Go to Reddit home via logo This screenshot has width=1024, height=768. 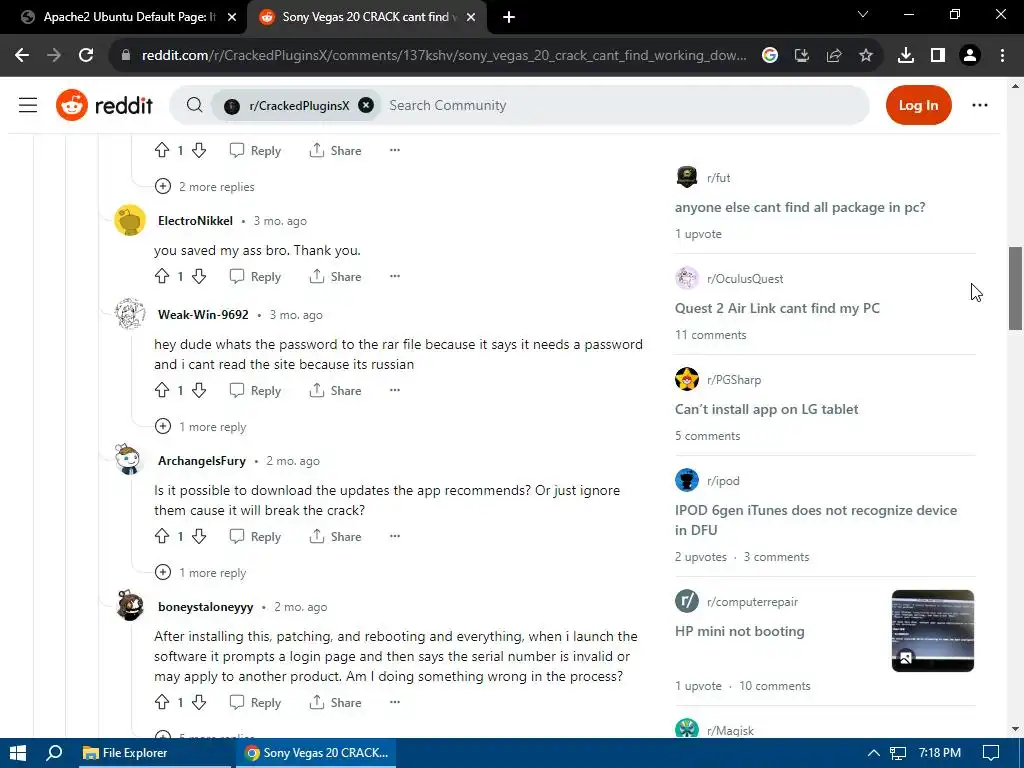pyautogui.click(x=104, y=105)
